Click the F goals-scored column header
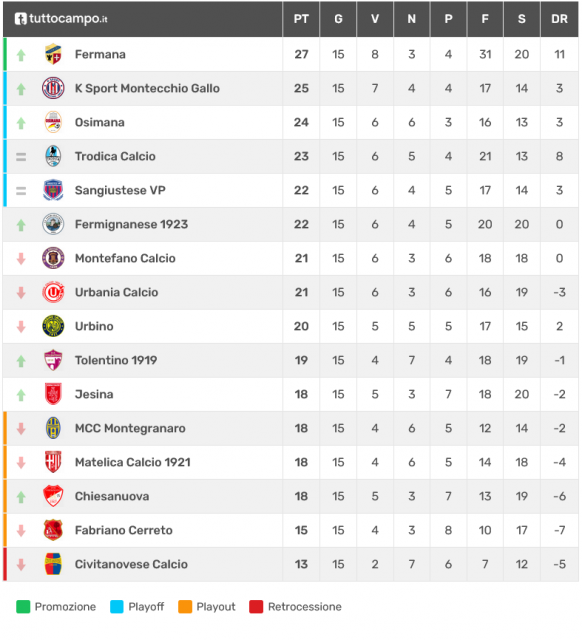The width and height of the screenshot is (582, 640). pos(485,19)
